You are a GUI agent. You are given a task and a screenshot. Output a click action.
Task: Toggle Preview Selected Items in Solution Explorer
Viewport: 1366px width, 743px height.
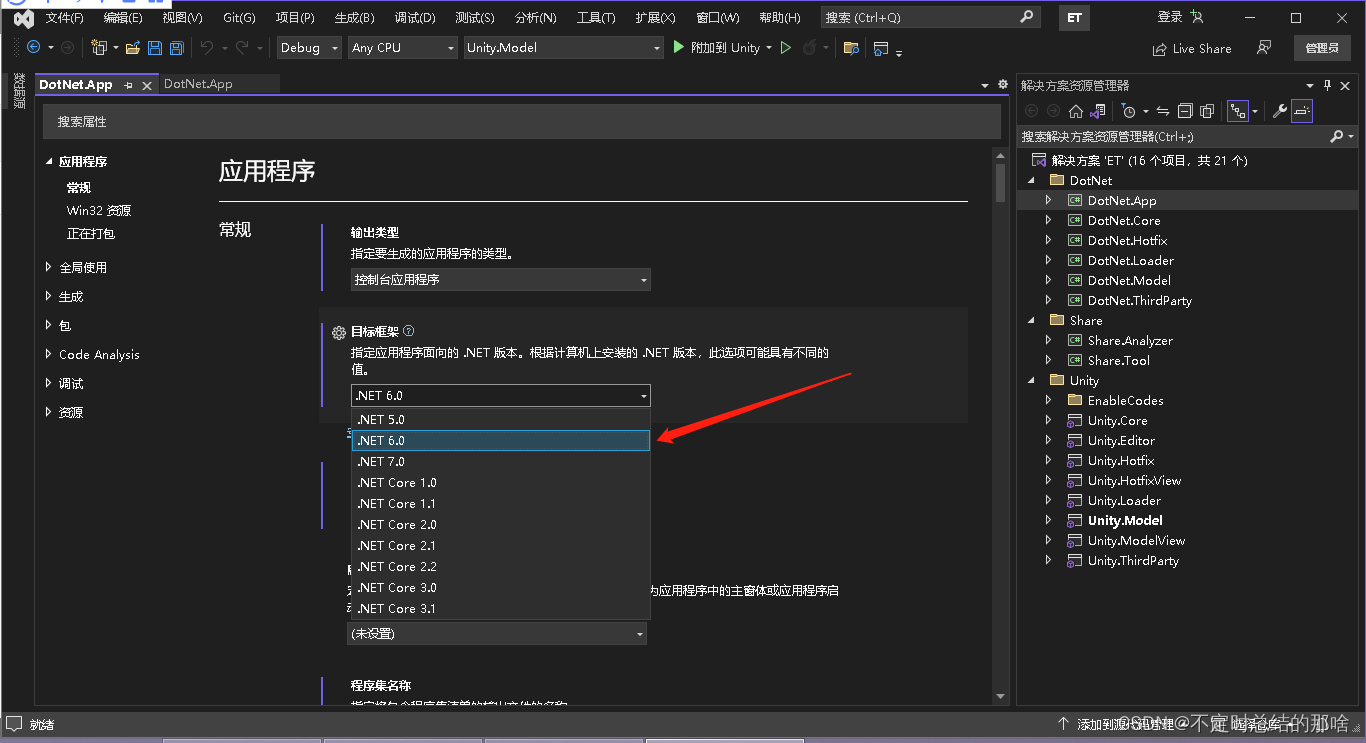1300,111
